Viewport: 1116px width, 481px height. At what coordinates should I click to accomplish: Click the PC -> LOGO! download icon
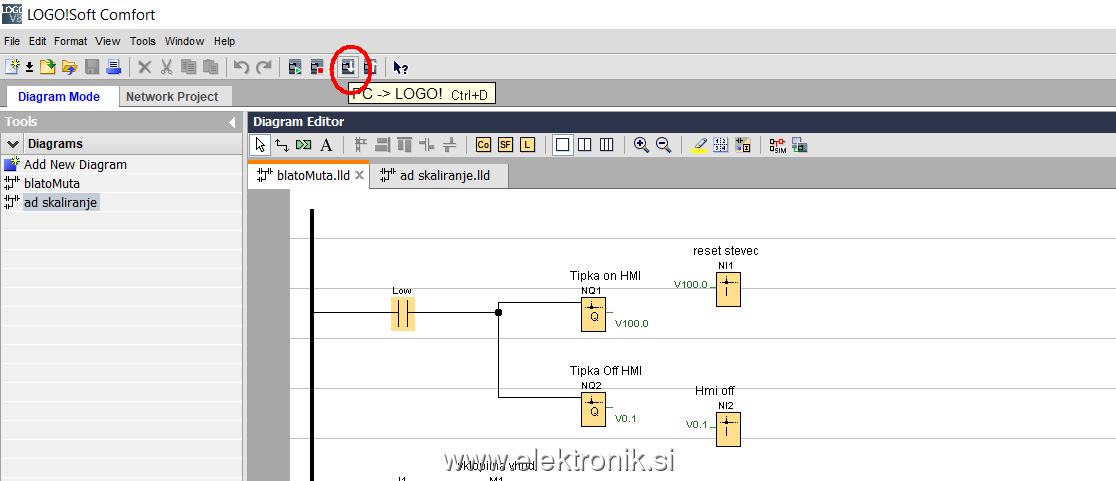tap(347, 67)
